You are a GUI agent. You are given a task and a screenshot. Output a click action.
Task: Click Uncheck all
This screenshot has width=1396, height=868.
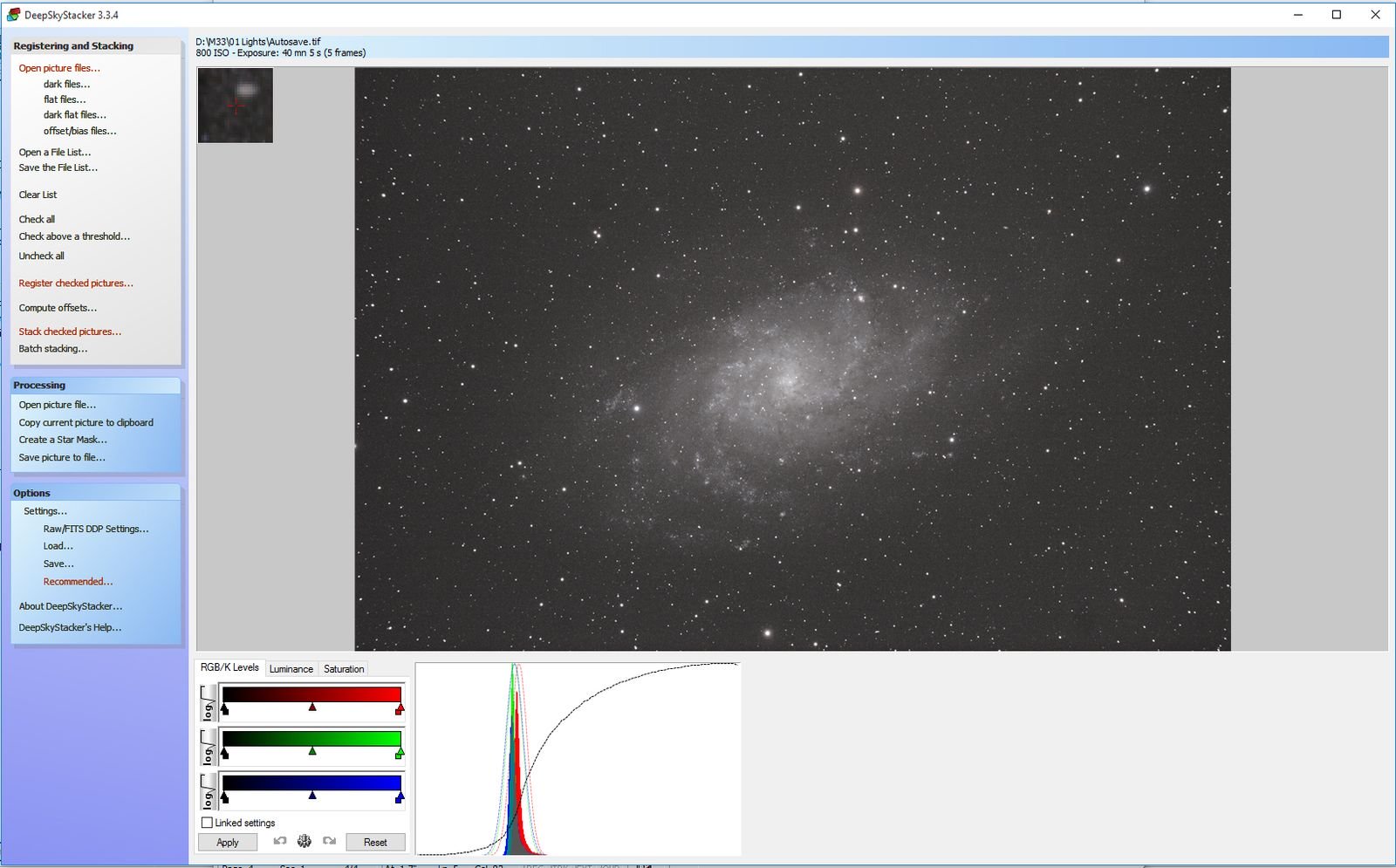coord(41,256)
